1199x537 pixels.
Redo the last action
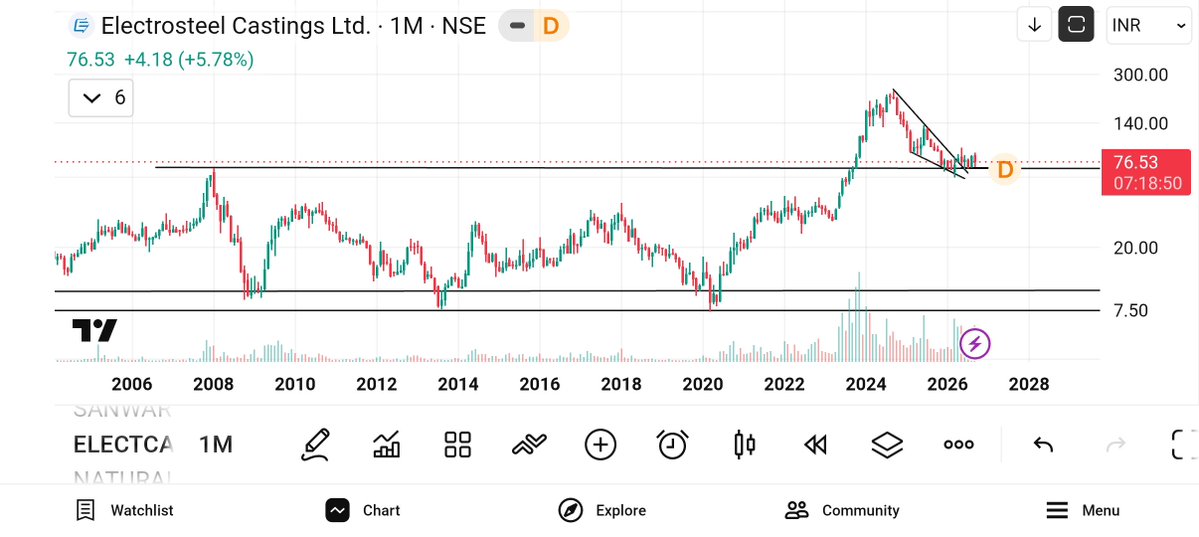[x=1116, y=444]
